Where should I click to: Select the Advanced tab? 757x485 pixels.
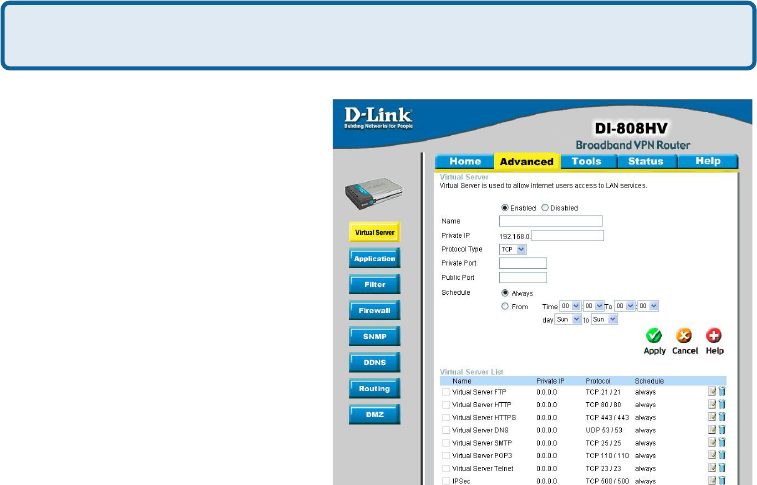[527, 162]
